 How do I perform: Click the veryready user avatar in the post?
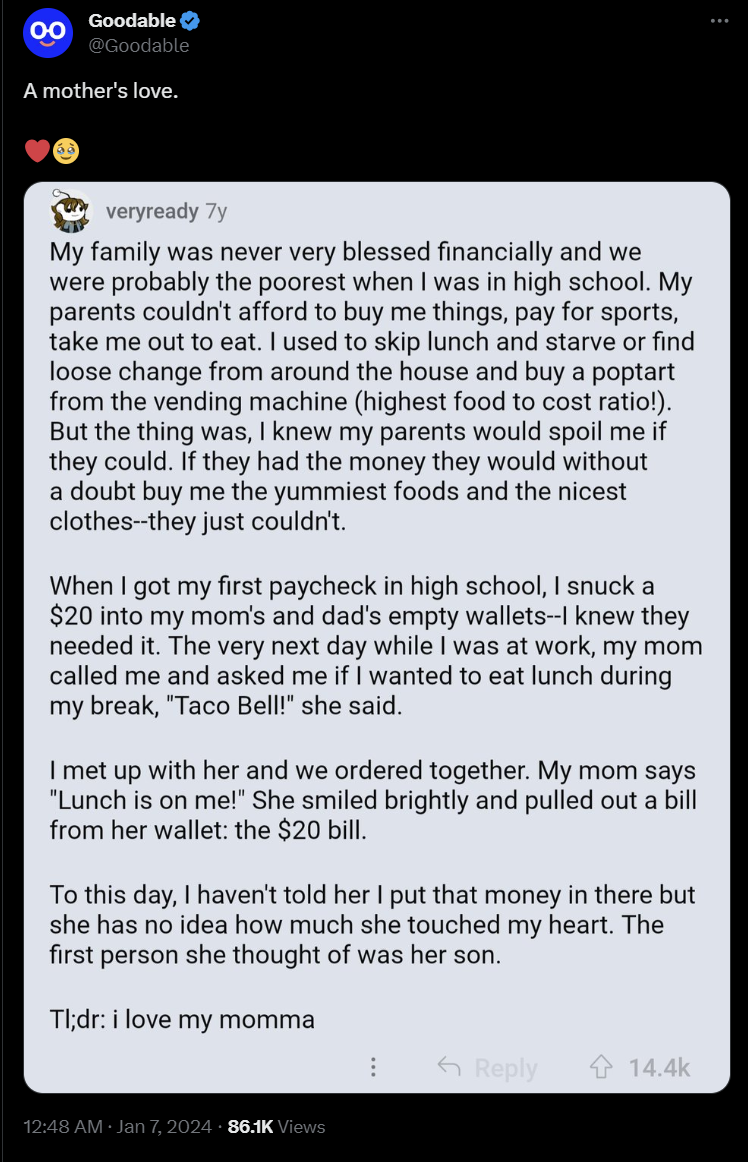[70, 211]
